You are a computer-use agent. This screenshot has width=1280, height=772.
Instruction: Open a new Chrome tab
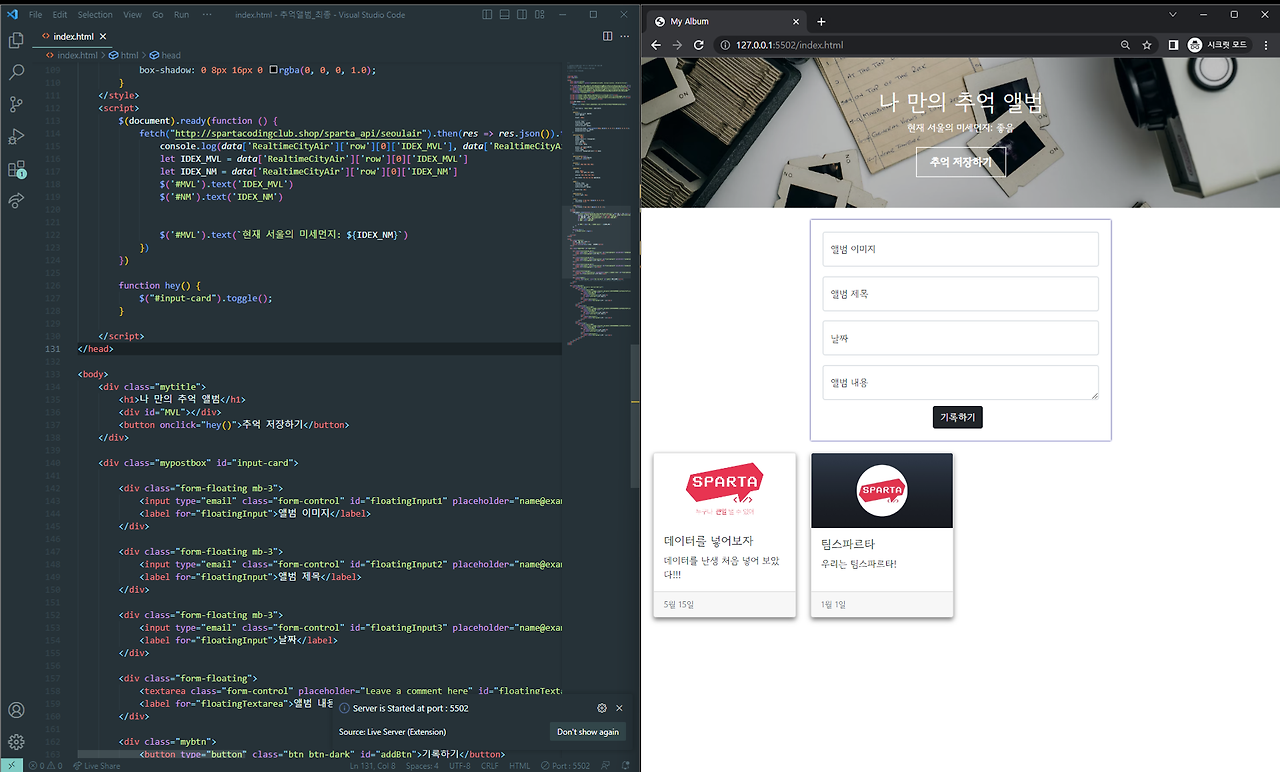[821, 21]
